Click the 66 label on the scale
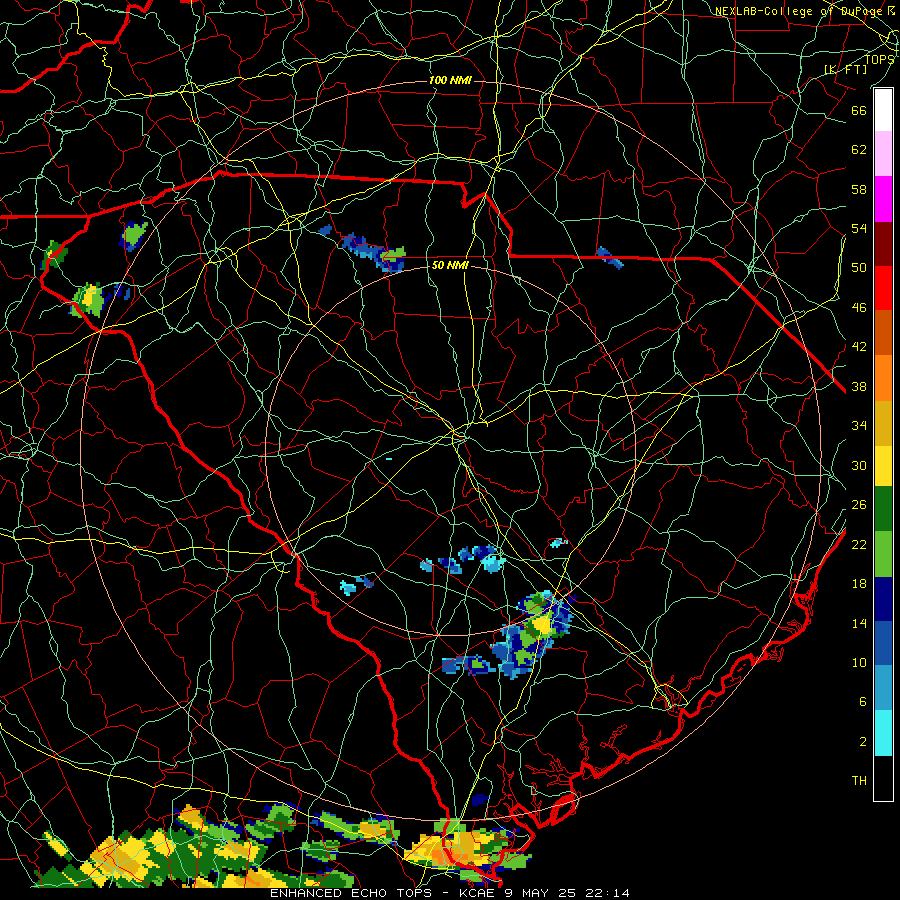Screen dimensions: 900x900 tap(859, 110)
